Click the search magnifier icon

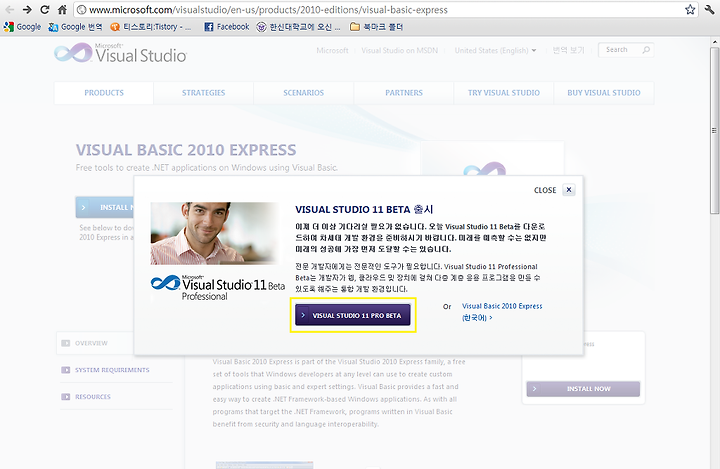tap(646, 50)
